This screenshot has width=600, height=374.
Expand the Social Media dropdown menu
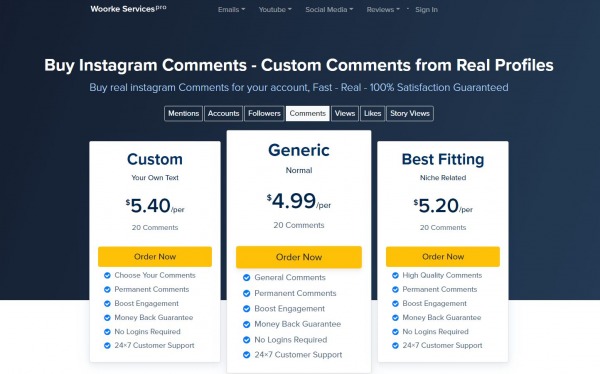[329, 10]
